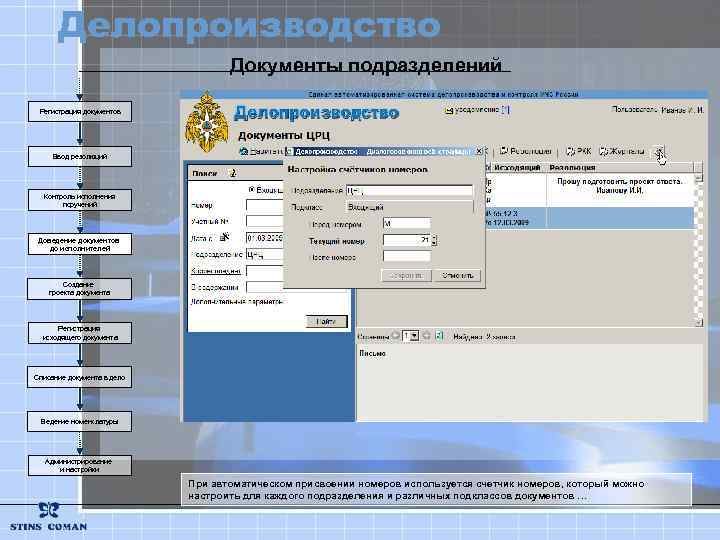Click the После номера input field
The width and height of the screenshot is (720, 540).
click(407, 257)
